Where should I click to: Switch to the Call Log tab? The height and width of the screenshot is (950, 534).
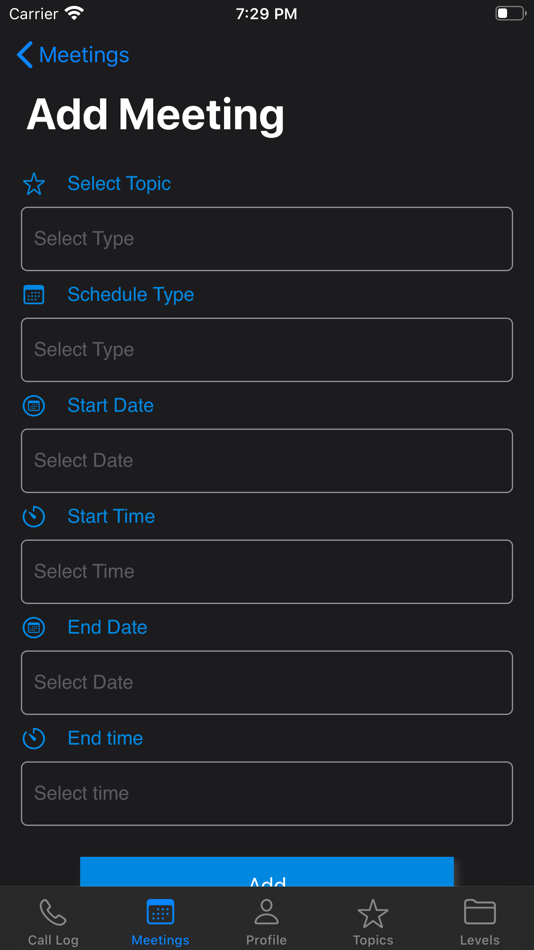[x=53, y=922]
